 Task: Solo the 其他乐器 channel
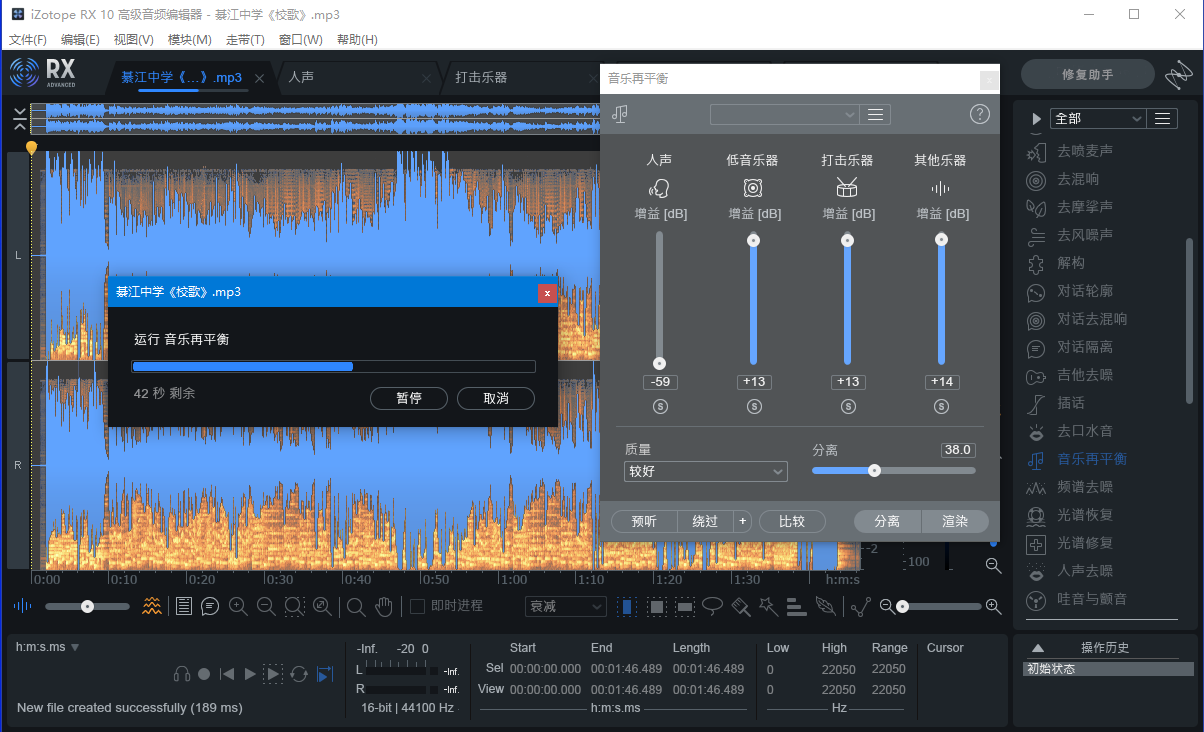[941, 406]
